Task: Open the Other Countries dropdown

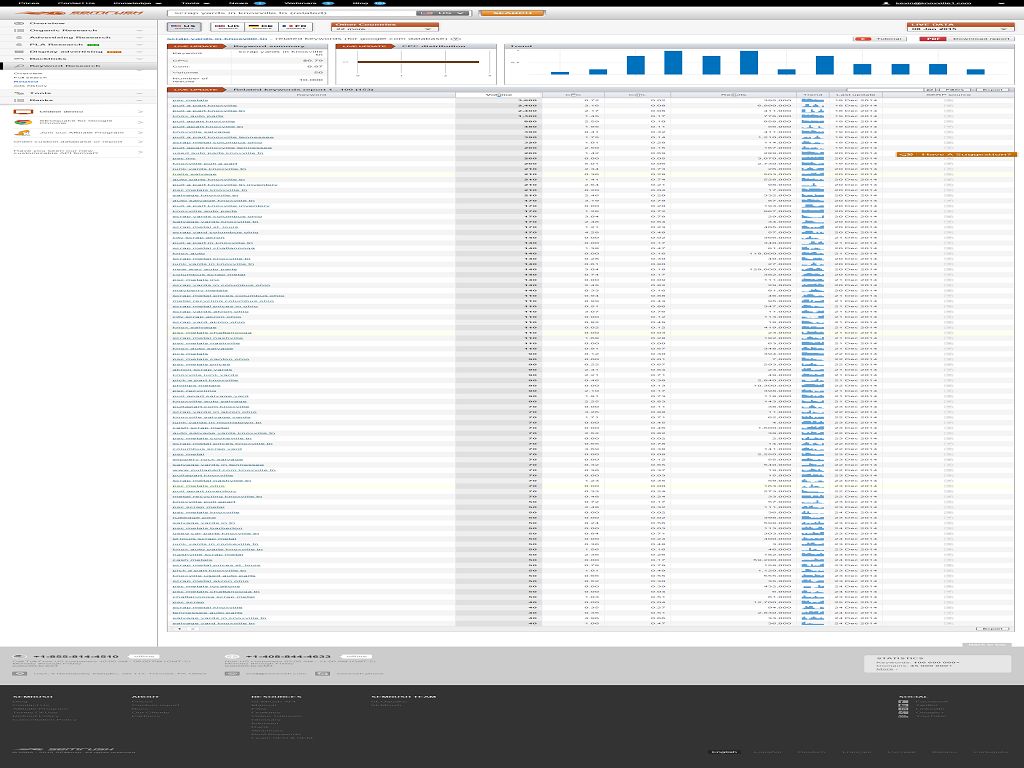Action: coord(384,29)
